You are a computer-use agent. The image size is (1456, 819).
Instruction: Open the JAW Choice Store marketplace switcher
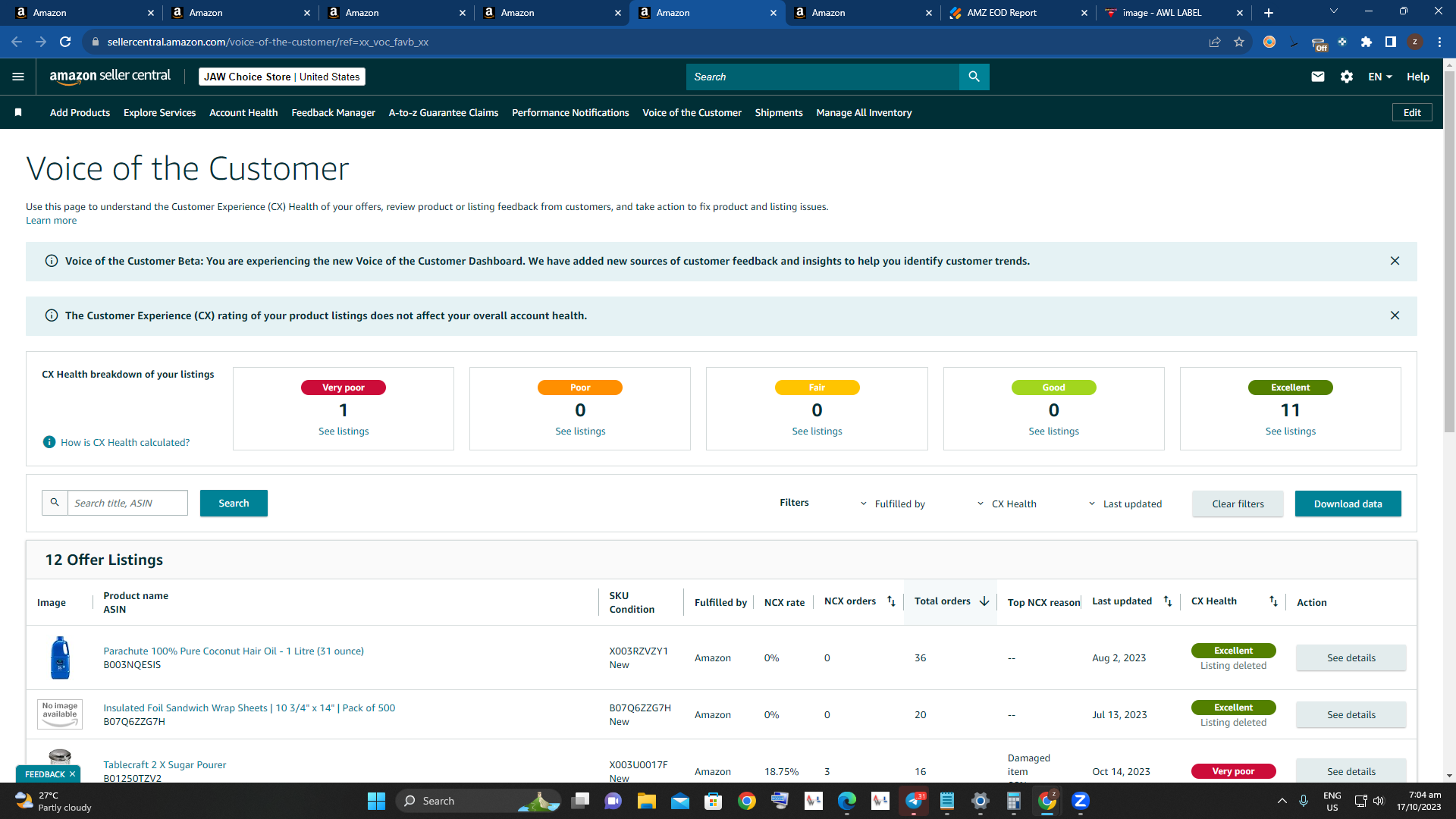pyautogui.click(x=282, y=77)
